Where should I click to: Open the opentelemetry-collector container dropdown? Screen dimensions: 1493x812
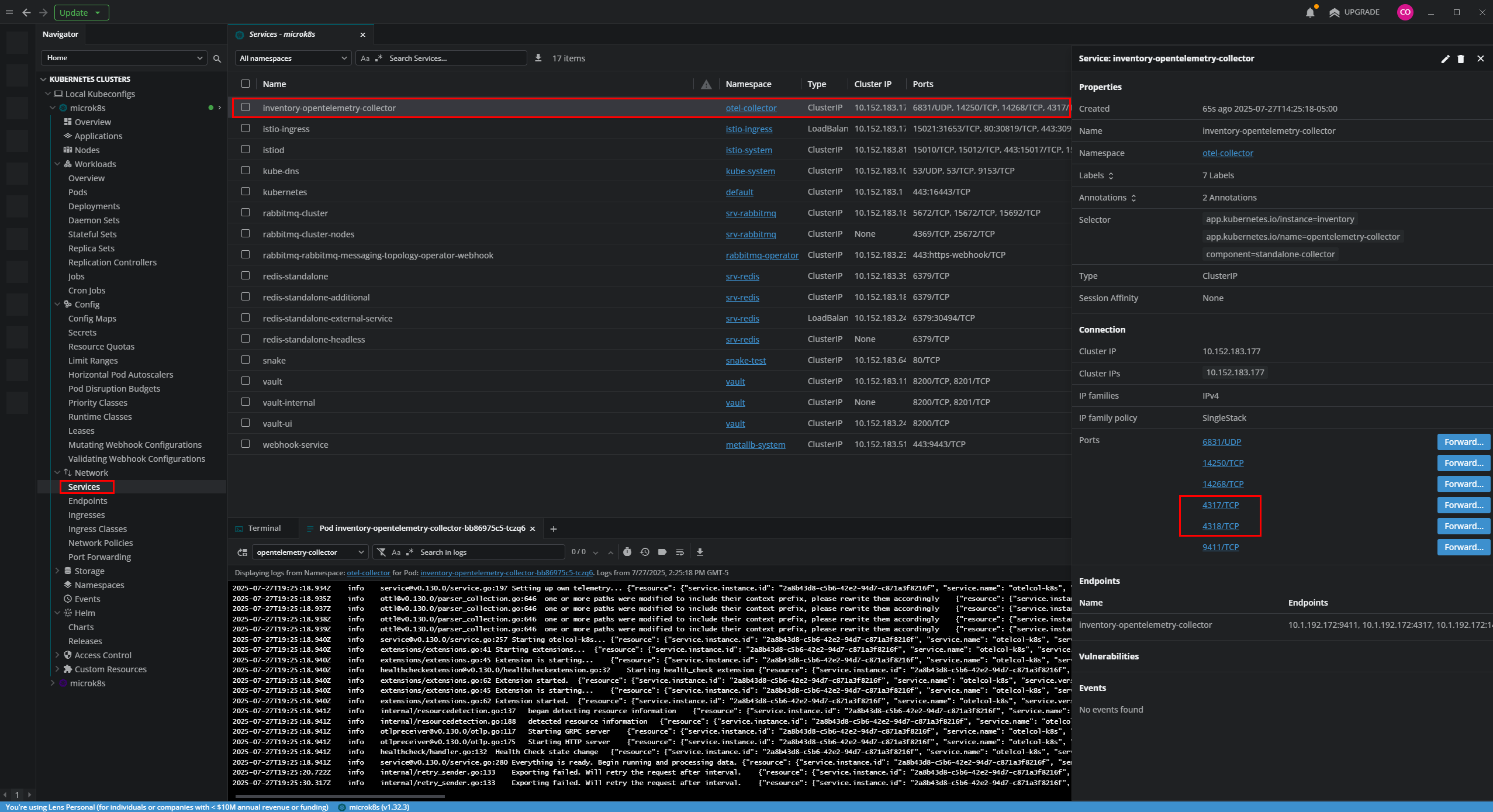coord(310,552)
